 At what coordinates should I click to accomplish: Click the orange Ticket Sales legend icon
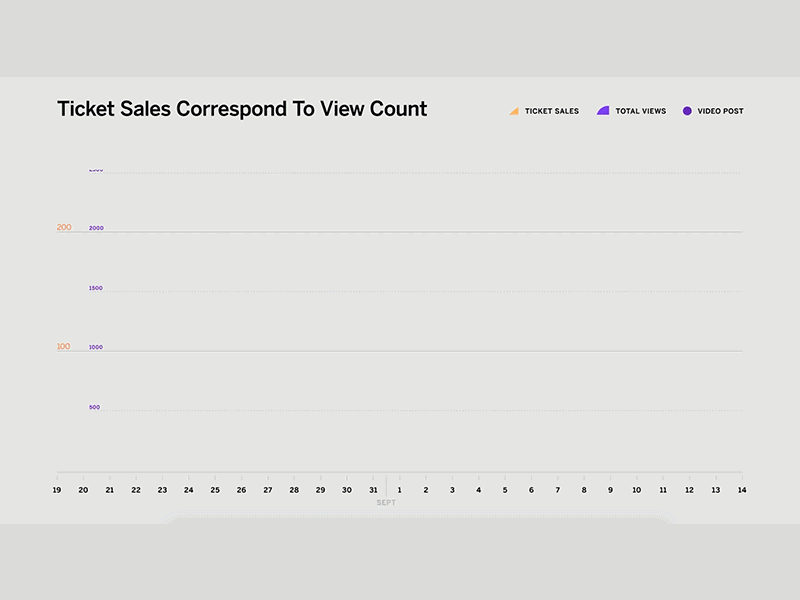[x=514, y=111]
